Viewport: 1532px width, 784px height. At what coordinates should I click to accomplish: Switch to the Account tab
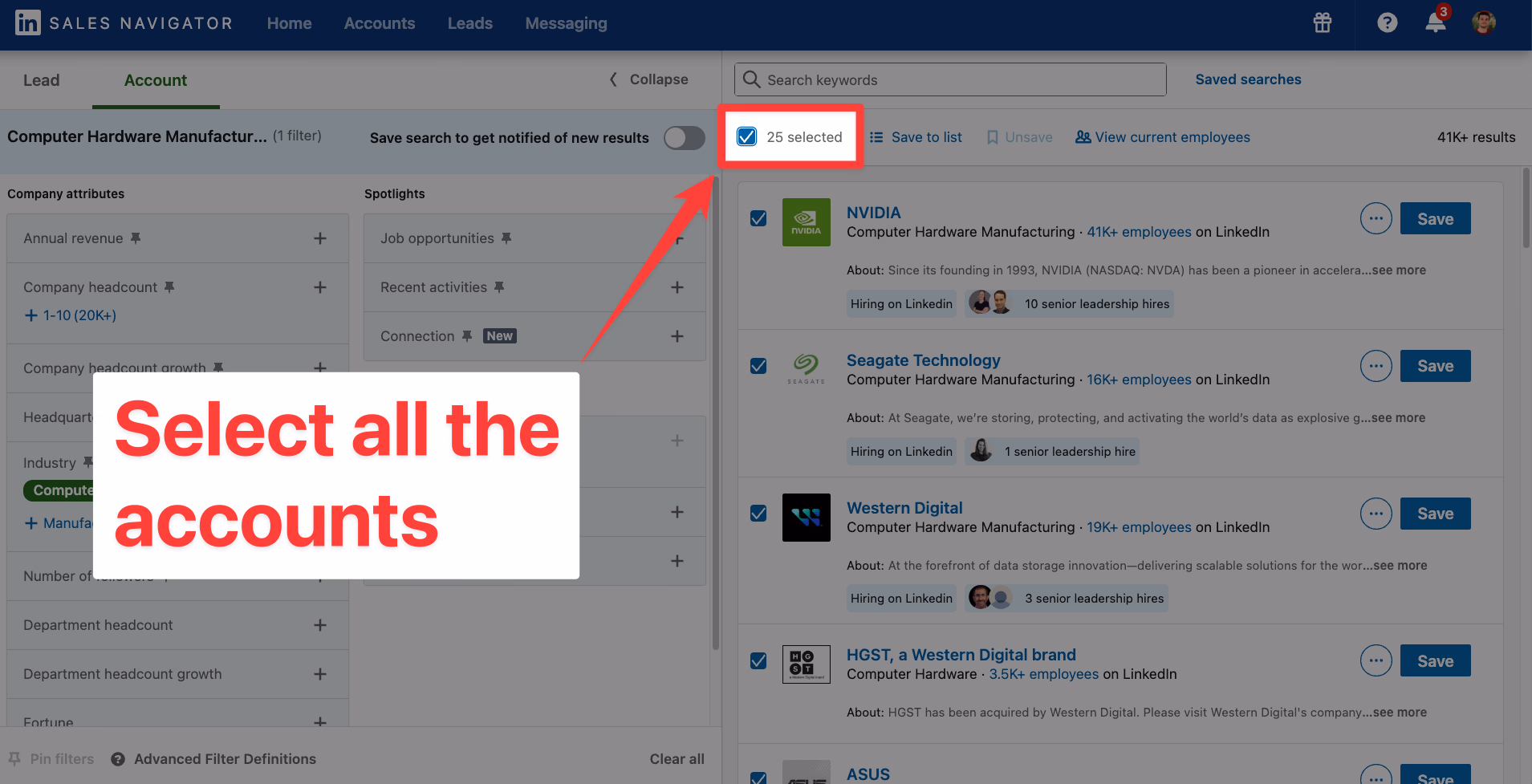[x=156, y=80]
